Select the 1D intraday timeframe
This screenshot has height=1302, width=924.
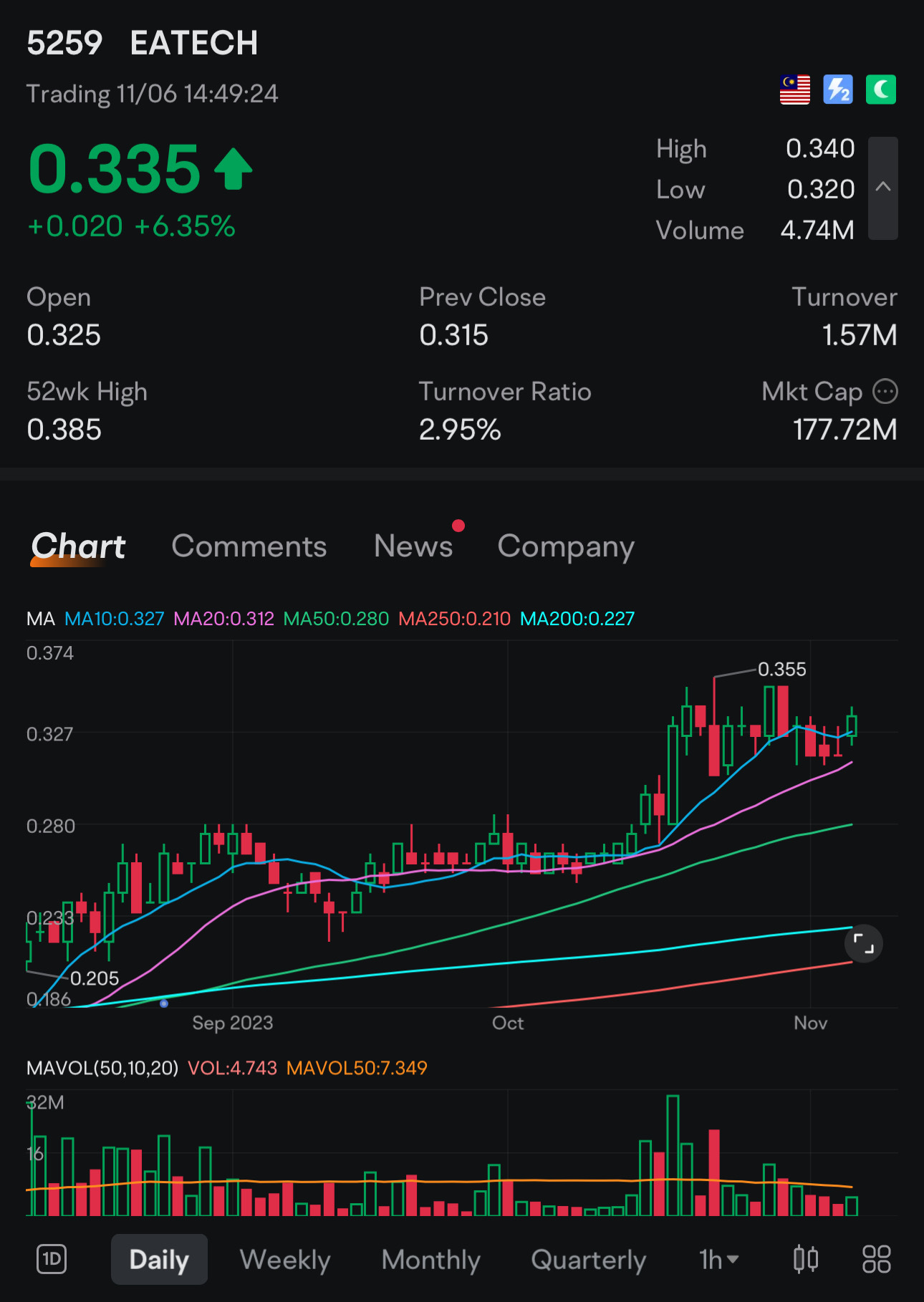coord(52,1259)
